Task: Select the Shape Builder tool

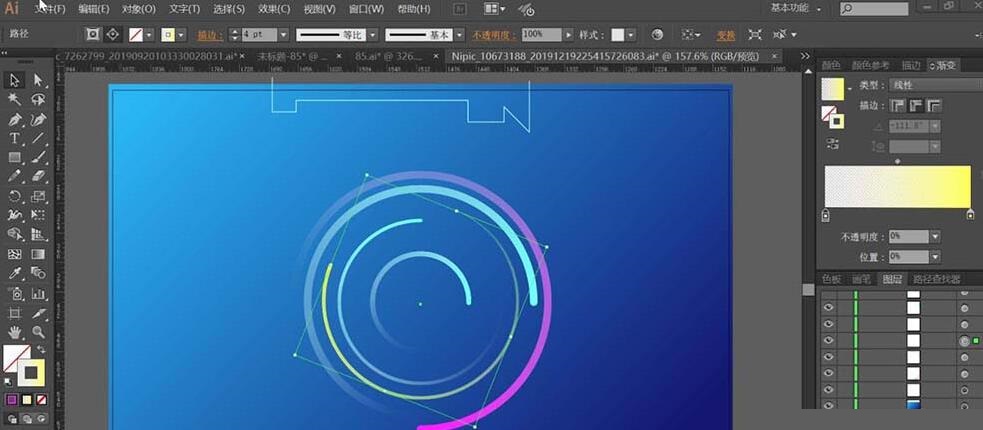Action: coord(14,234)
